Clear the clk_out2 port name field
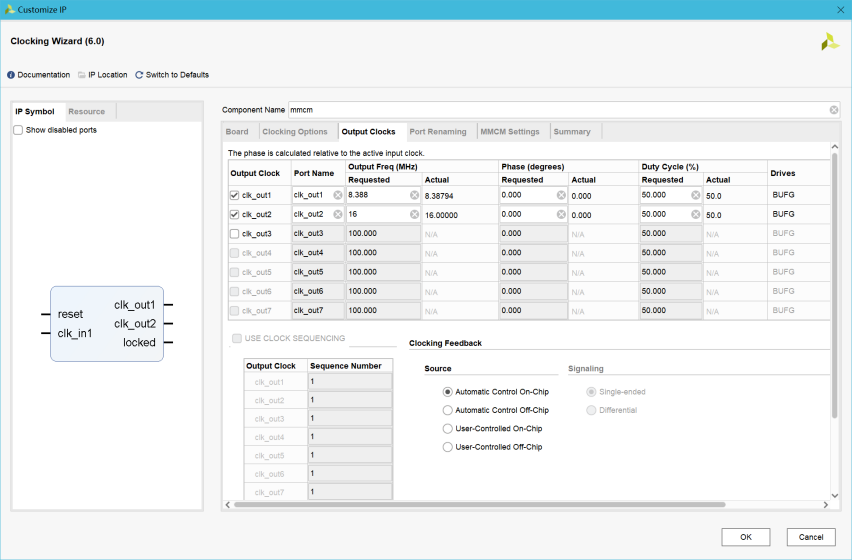 [337, 215]
